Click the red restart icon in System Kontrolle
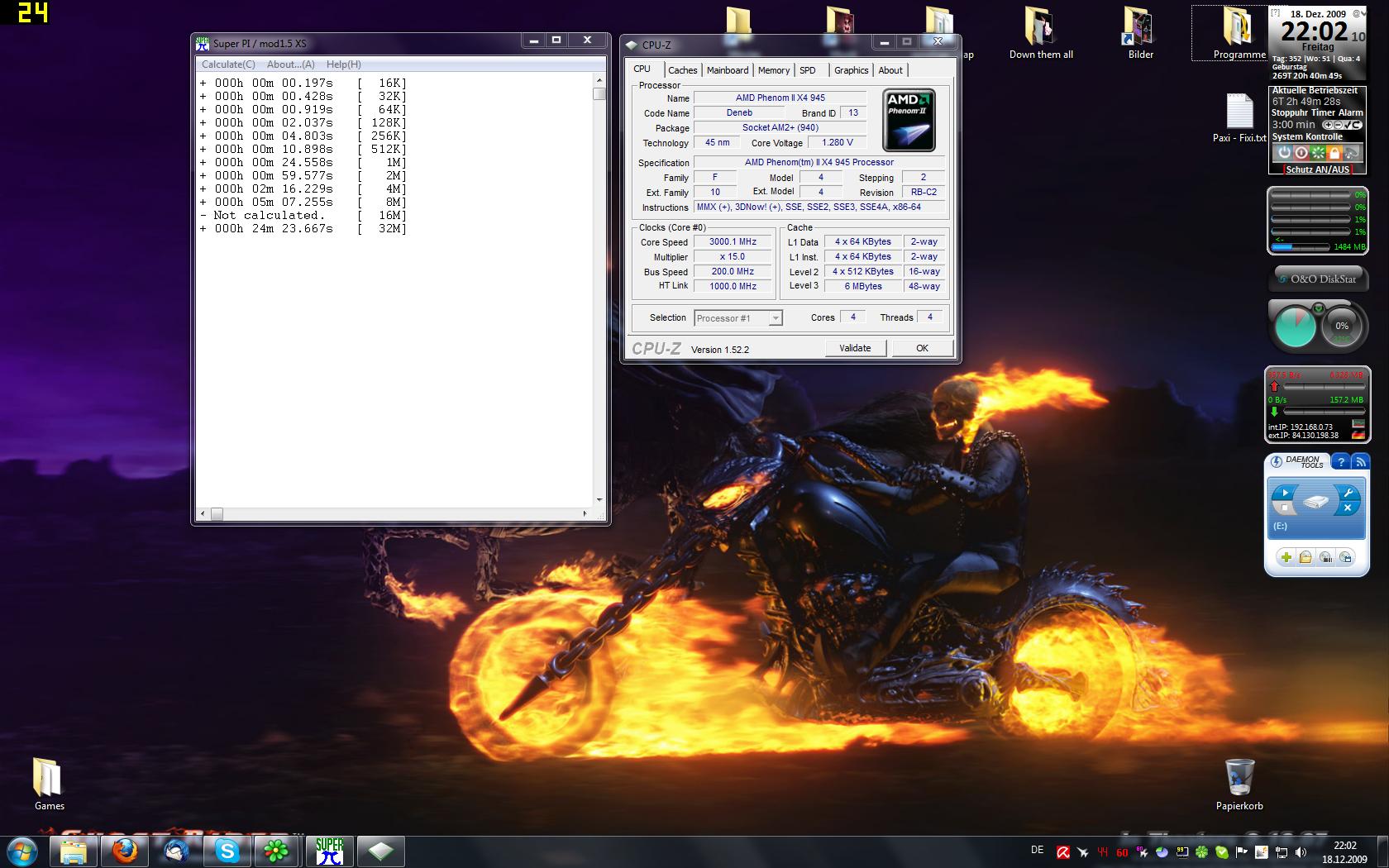 pyautogui.click(x=1301, y=153)
